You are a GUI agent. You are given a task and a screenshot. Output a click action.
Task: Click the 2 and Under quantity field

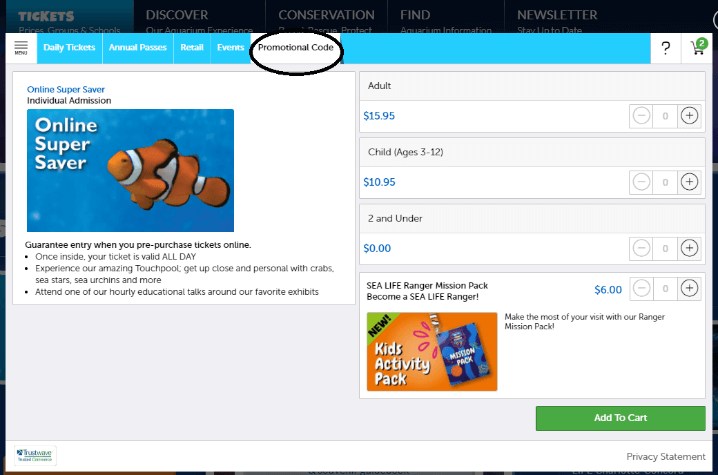665,249
